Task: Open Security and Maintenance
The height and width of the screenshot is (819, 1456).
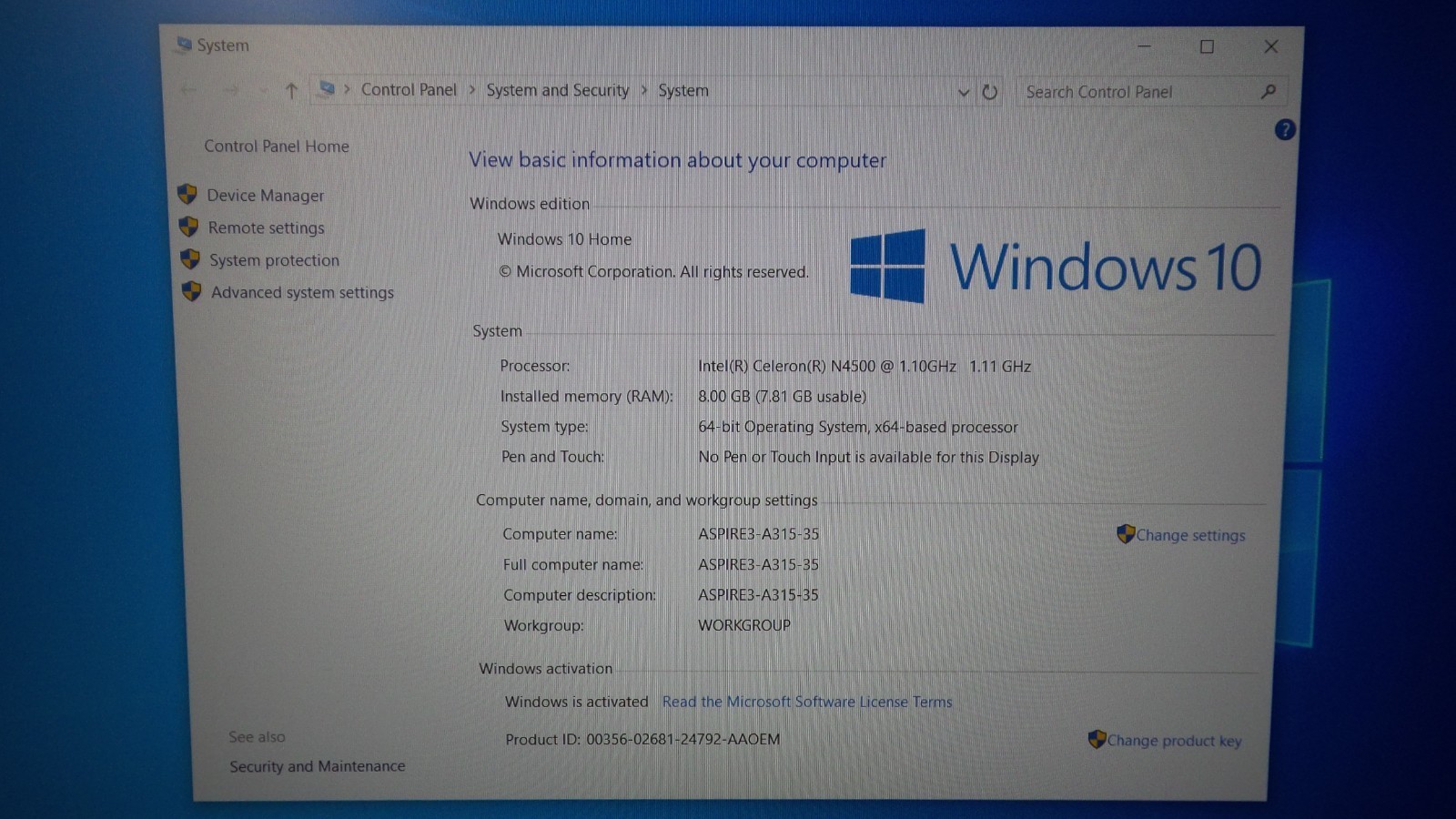Action: [318, 766]
